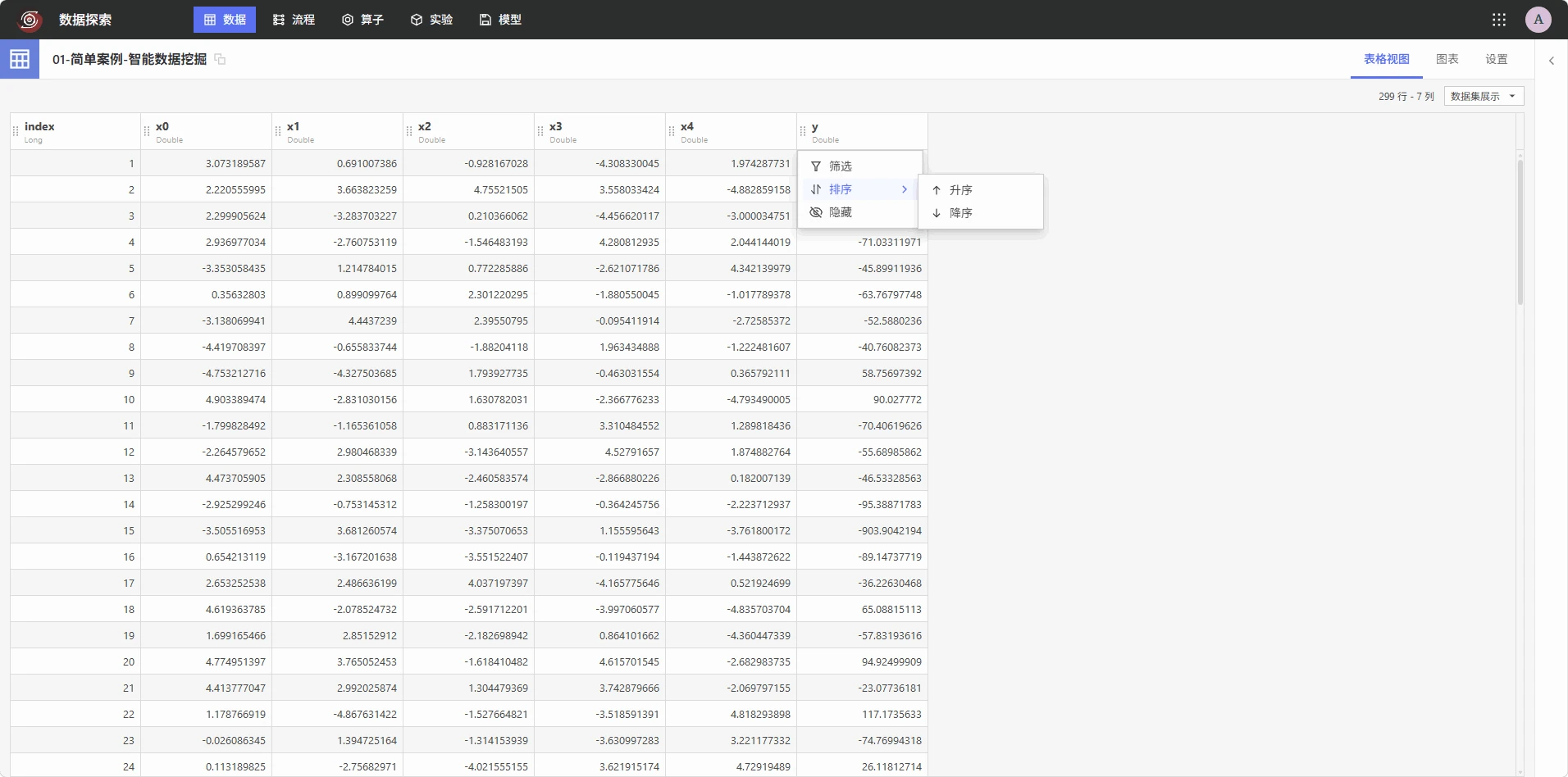Image resolution: width=1568 pixels, height=777 pixels.
Task: Click the x3 column header
Action: (600, 131)
